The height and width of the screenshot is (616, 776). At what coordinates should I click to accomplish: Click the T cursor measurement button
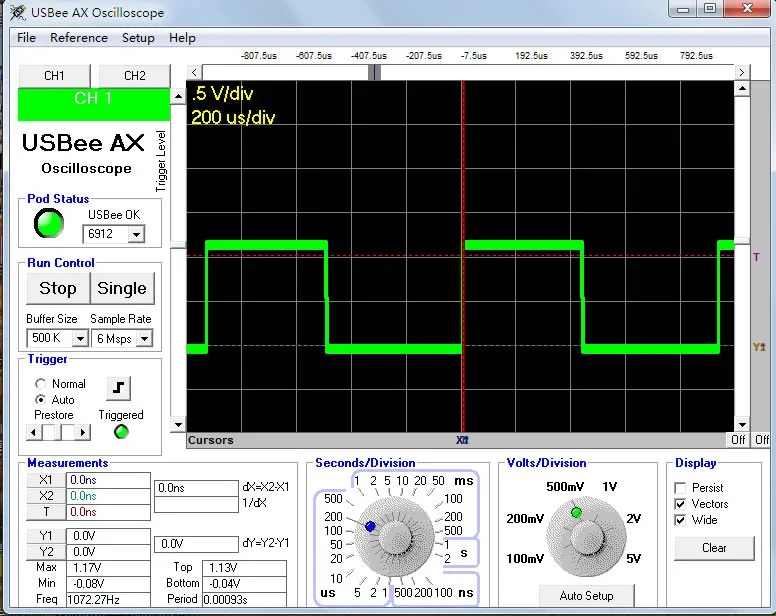(x=46, y=512)
